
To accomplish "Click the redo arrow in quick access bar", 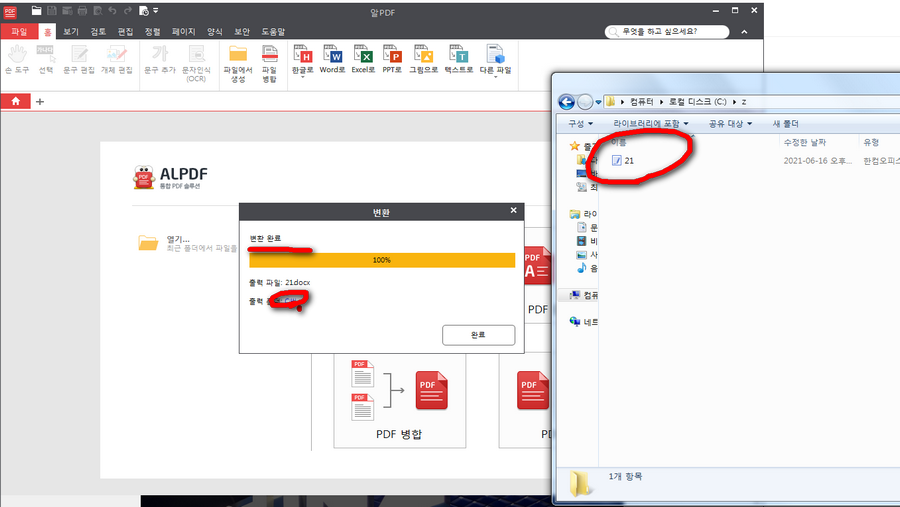I will click(127, 10).
